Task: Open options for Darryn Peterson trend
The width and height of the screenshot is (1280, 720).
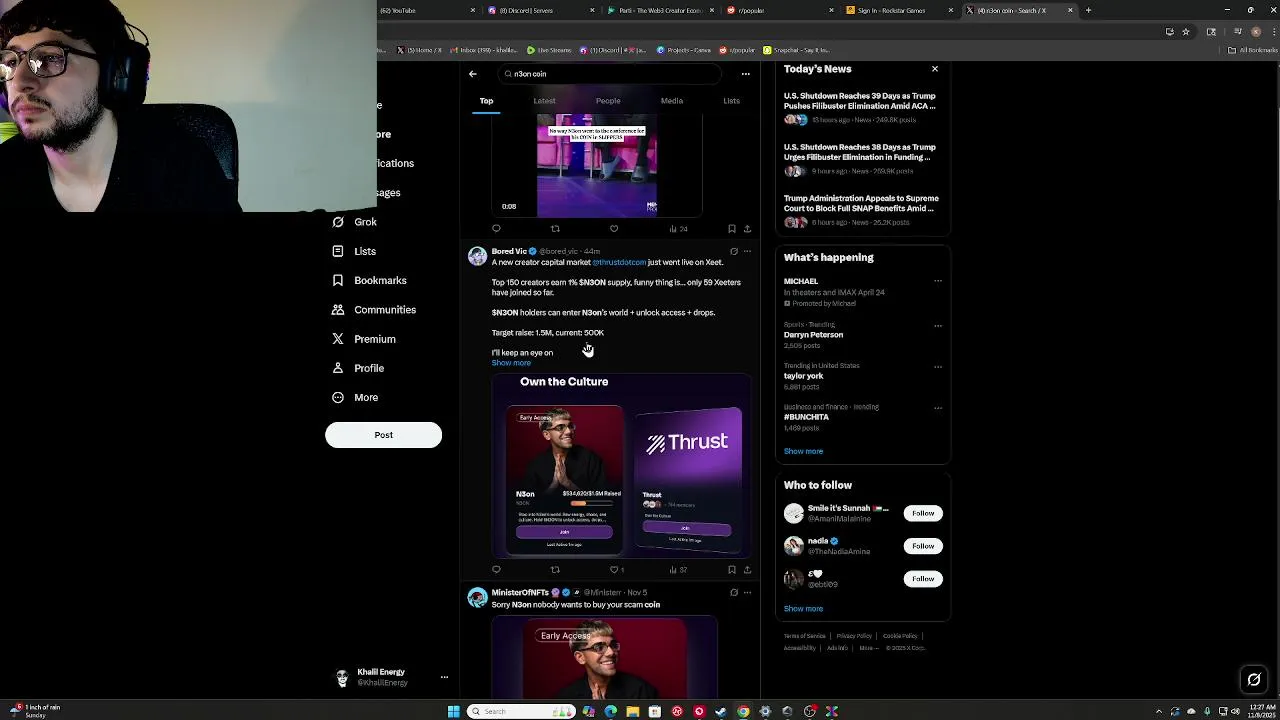Action: (938, 325)
